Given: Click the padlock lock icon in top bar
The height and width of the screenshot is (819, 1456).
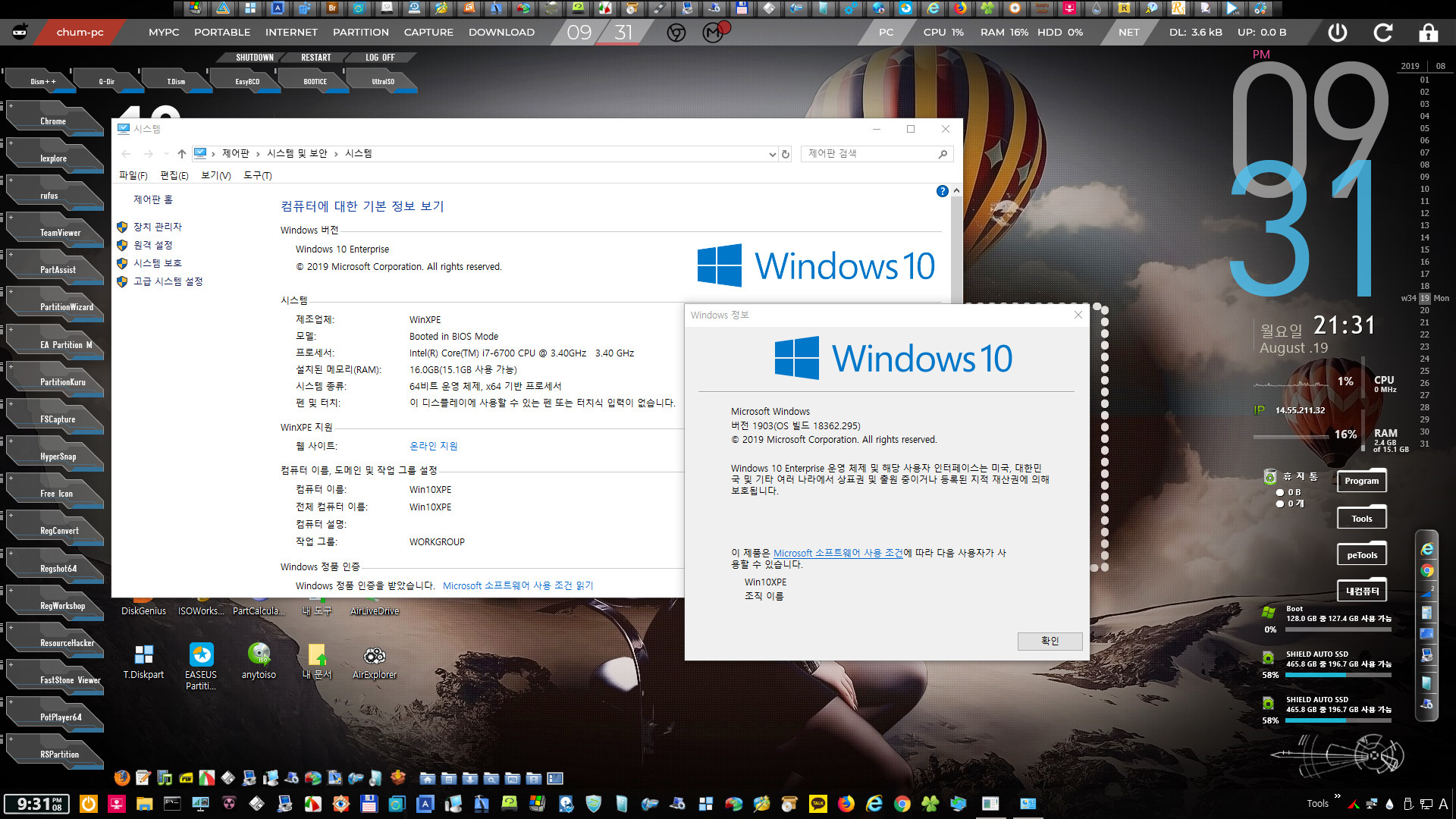Looking at the screenshot, I should click(1428, 33).
